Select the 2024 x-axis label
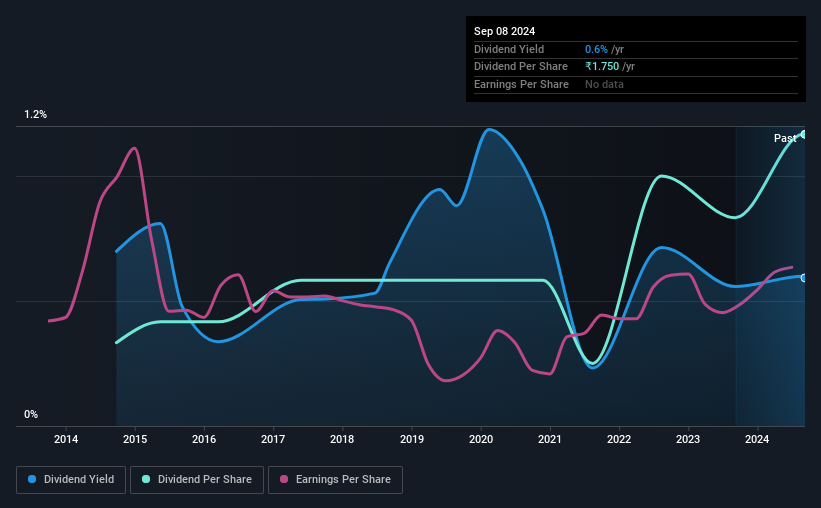Viewport: 821px width, 508px height. coord(757,439)
